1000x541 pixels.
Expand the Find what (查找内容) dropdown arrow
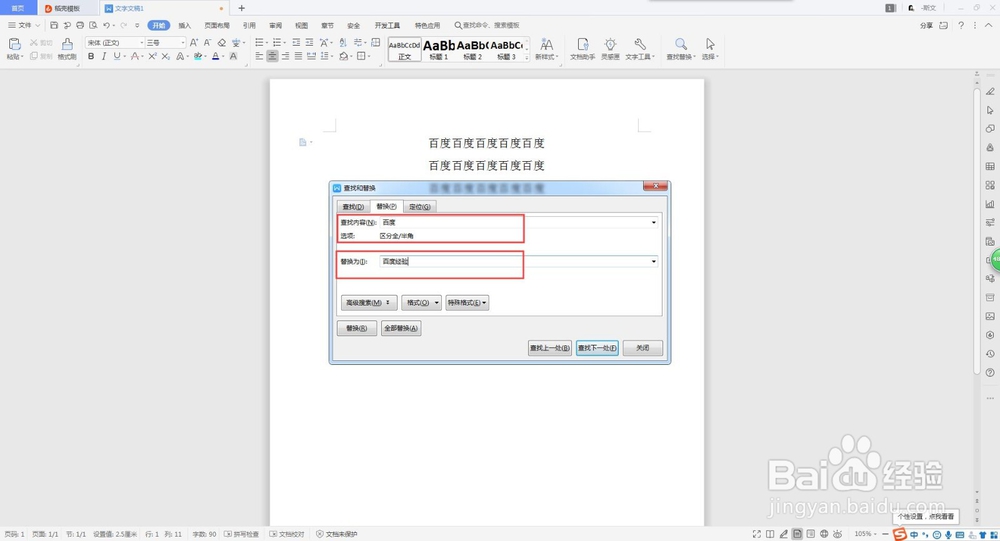654,223
